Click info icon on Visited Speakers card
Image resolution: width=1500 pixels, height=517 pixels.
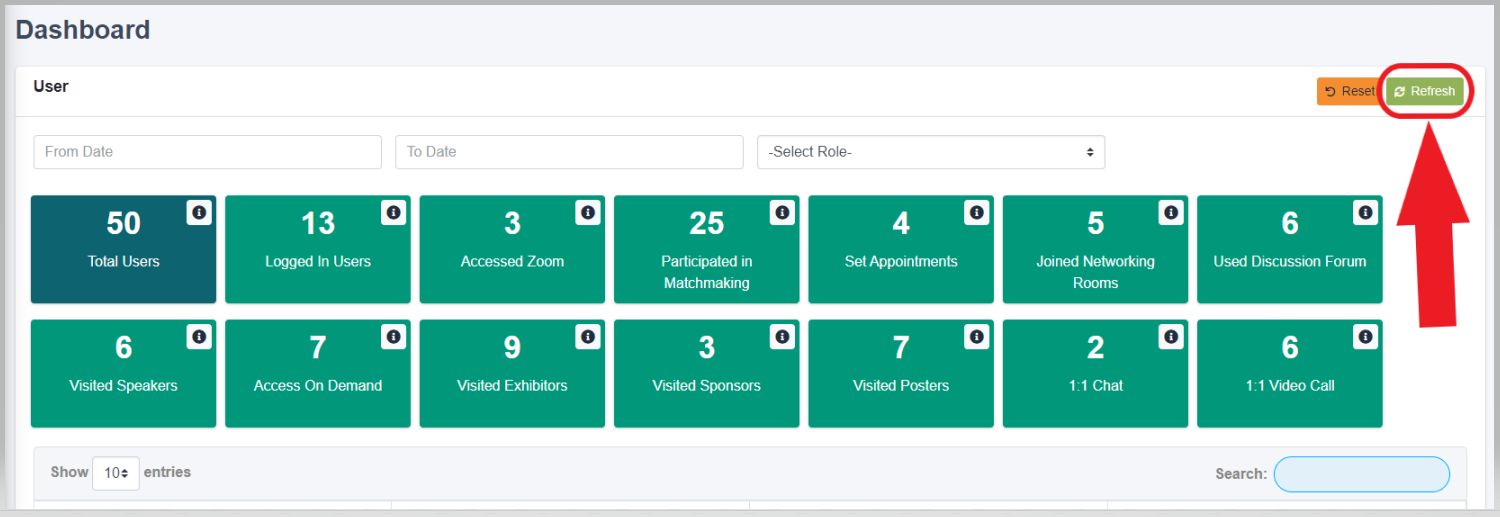[x=199, y=337]
